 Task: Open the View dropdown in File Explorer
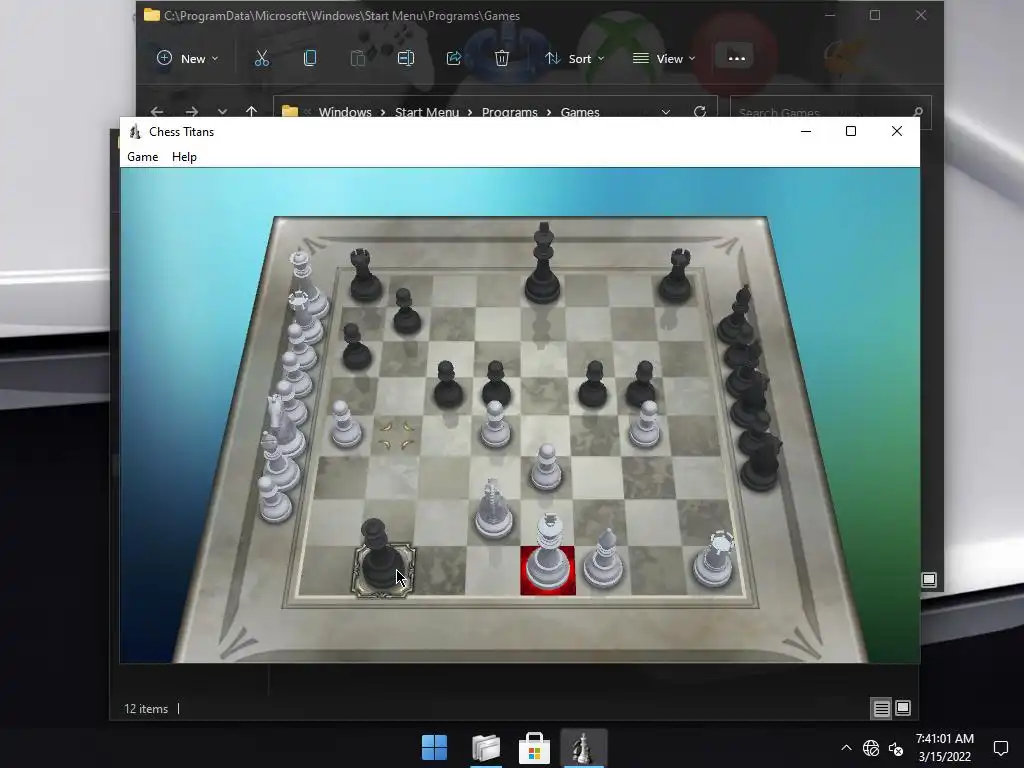[664, 59]
